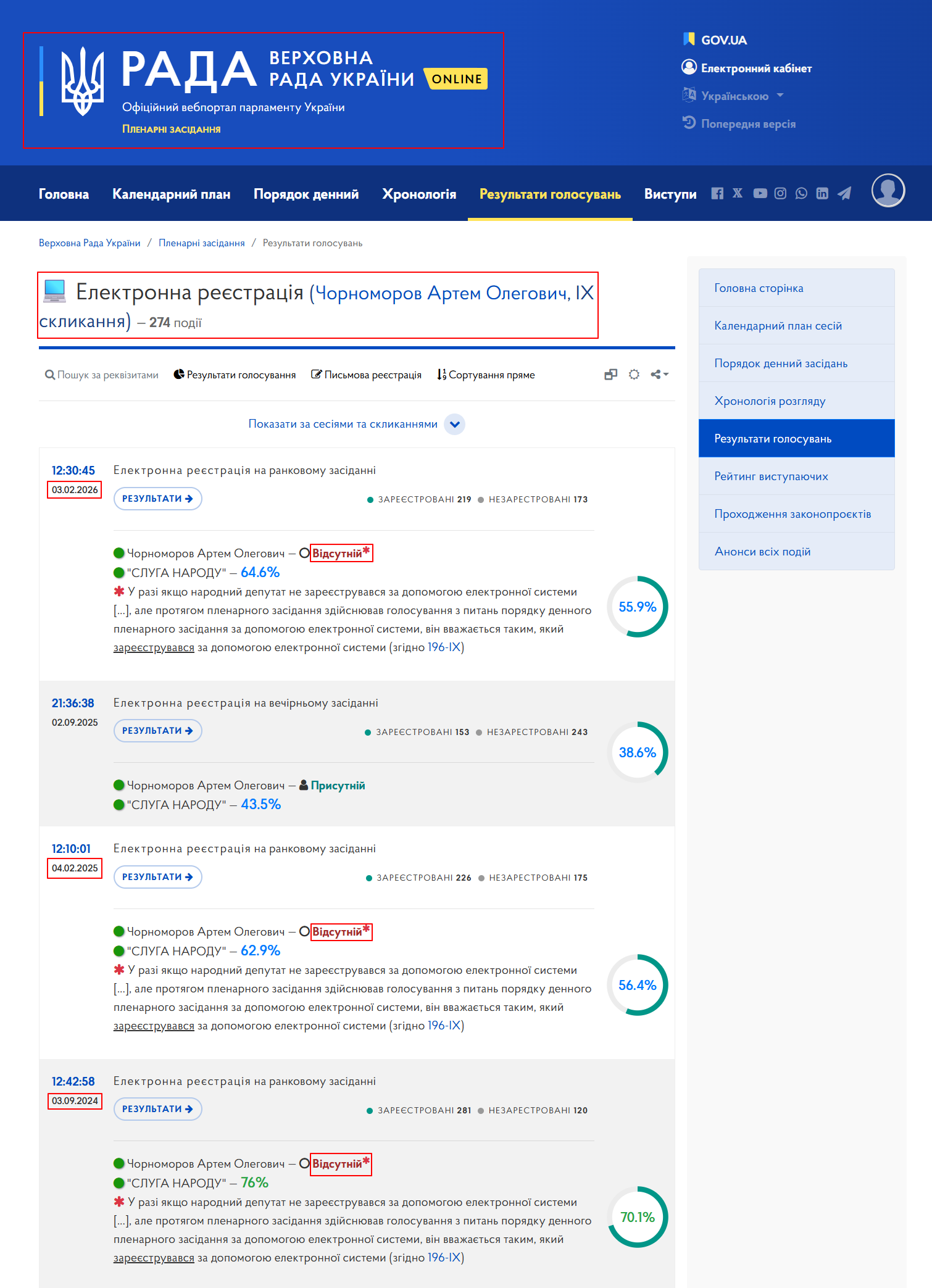The image size is (932, 1288).
Task: Select the Календарний план nav item
Action: [x=171, y=194]
